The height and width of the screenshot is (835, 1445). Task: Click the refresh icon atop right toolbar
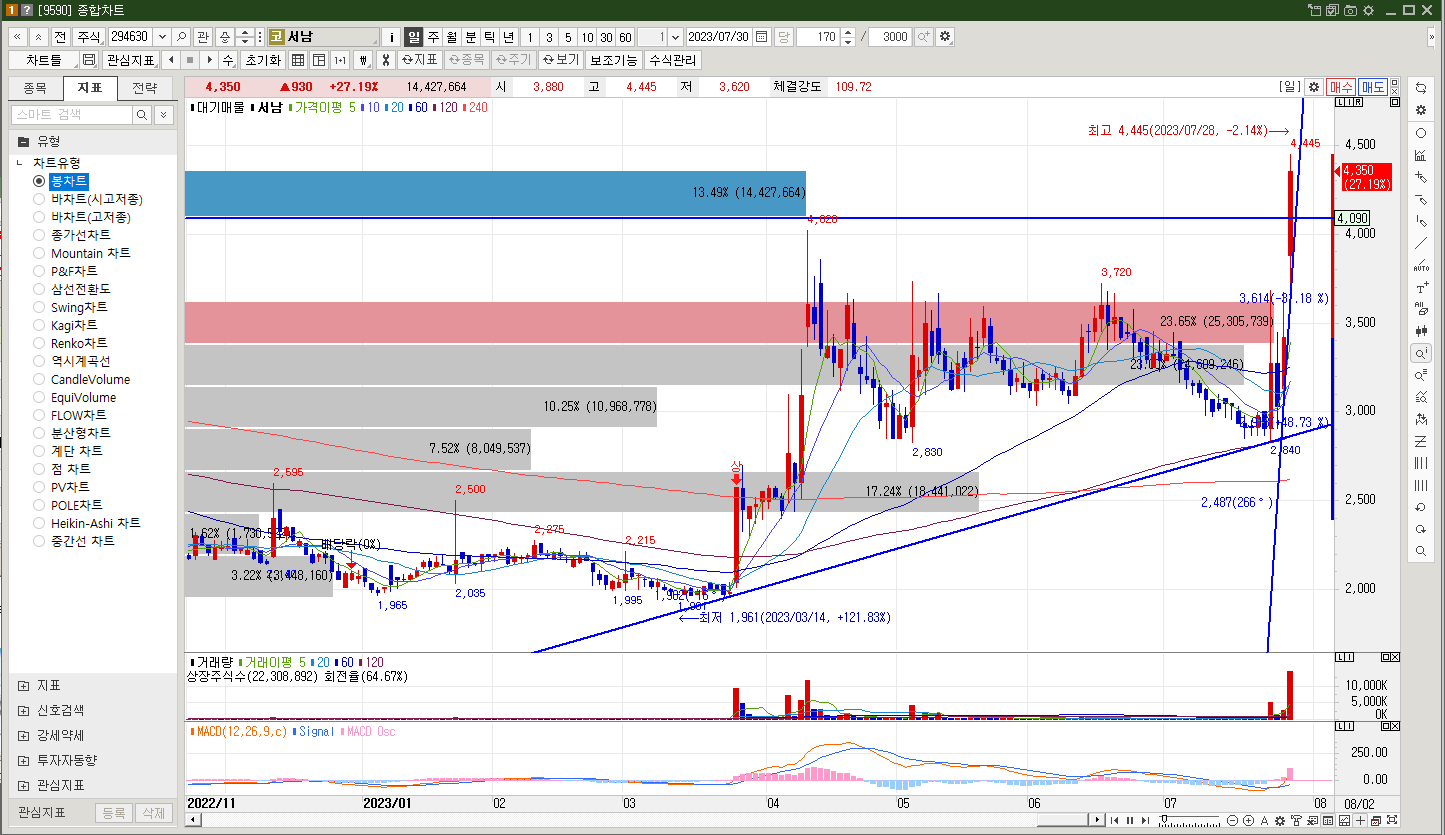coord(1421,88)
